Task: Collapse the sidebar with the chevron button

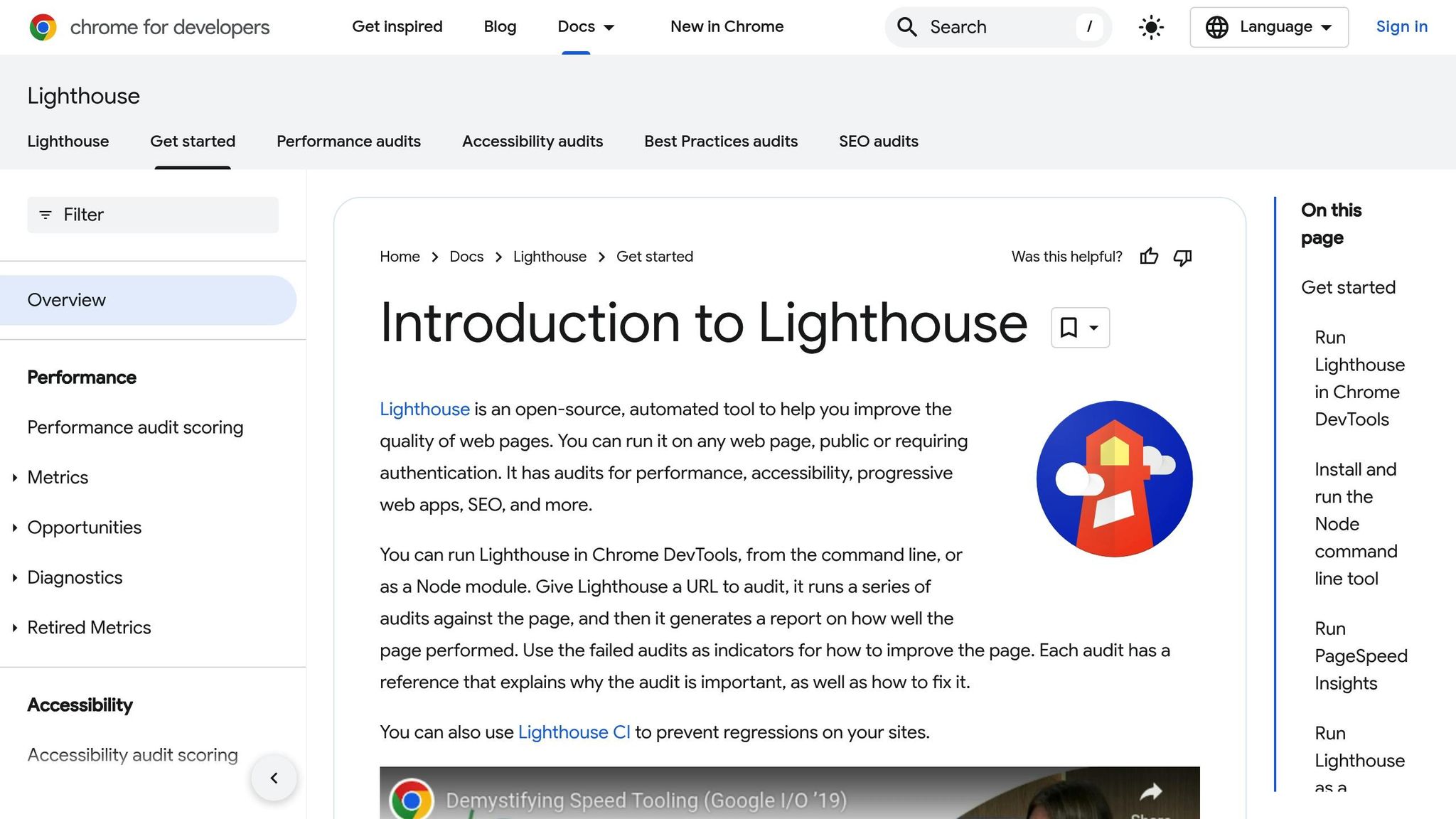Action: click(274, 778)
